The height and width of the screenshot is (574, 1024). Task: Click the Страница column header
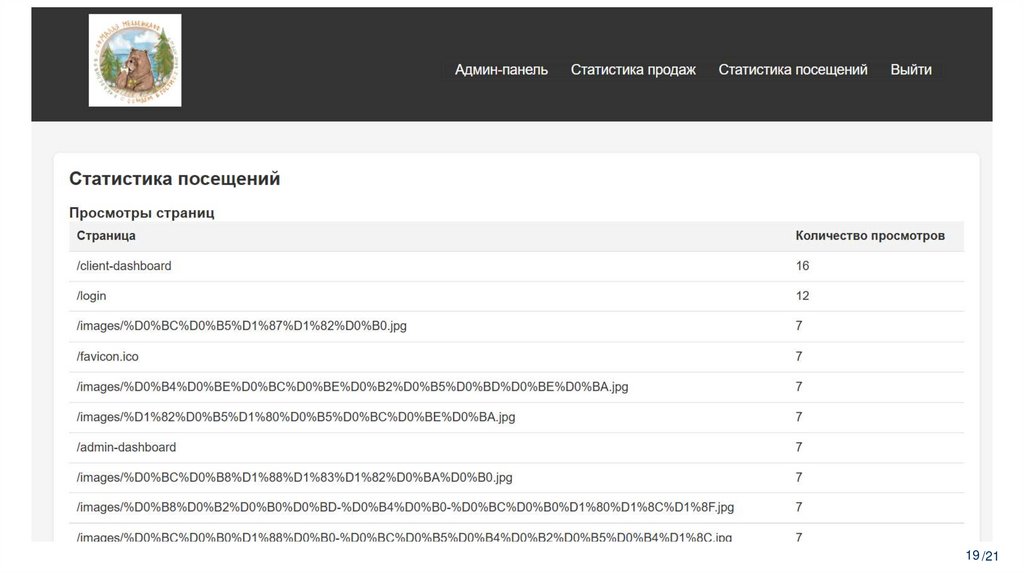(x=106, y=236)
